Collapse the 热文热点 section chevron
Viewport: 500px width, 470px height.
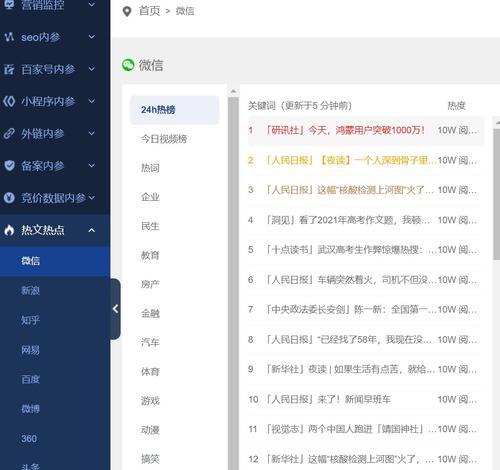(x=92, y=230)
